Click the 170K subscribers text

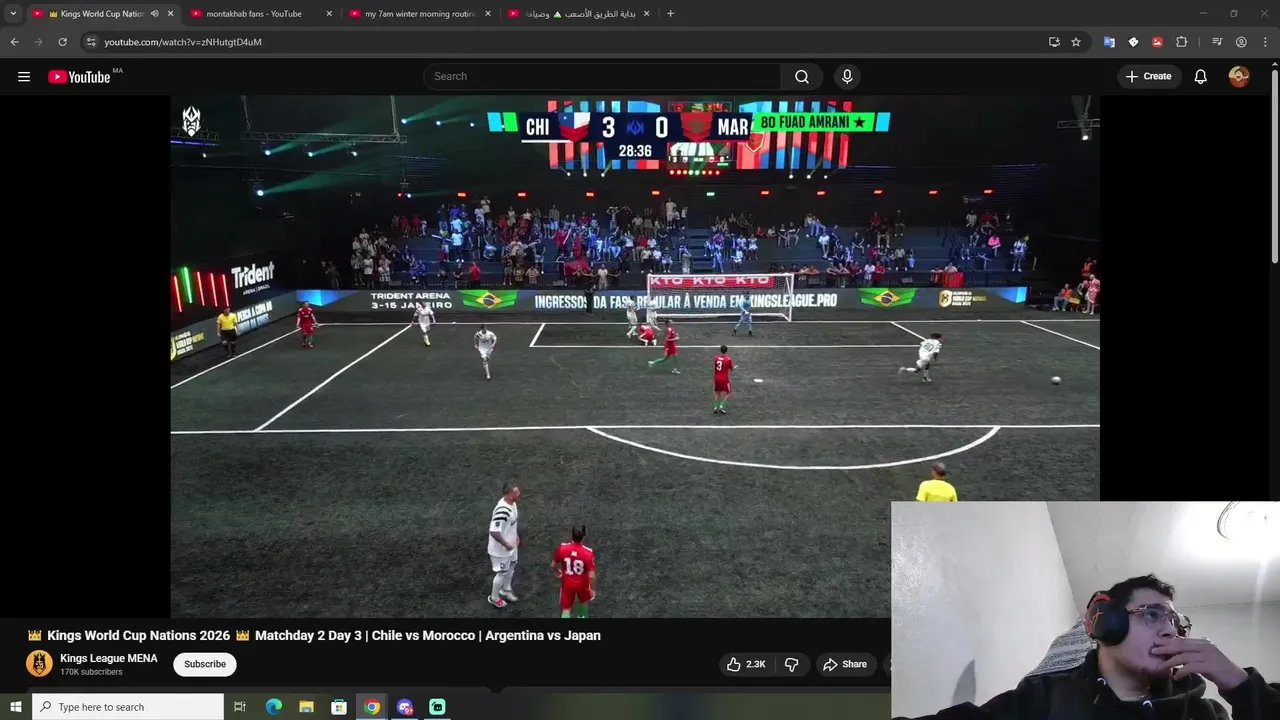(91, 672)
